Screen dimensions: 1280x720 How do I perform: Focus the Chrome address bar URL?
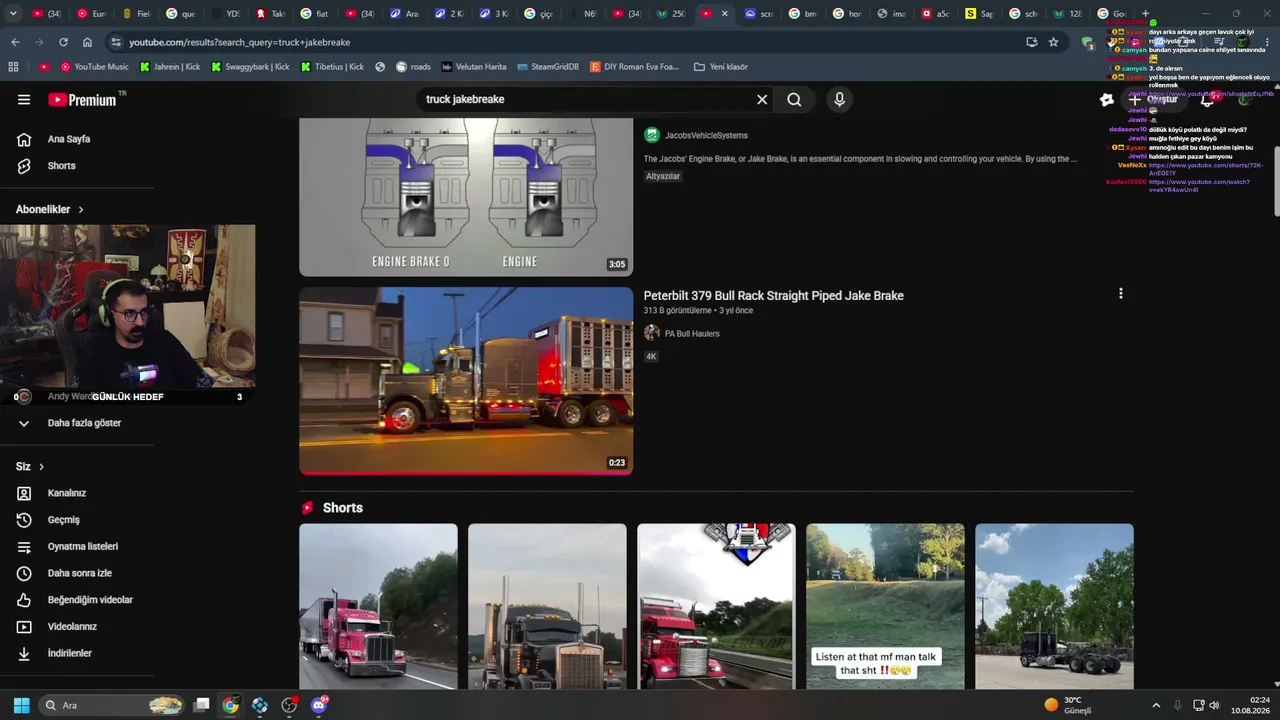[x=239, y=43]
